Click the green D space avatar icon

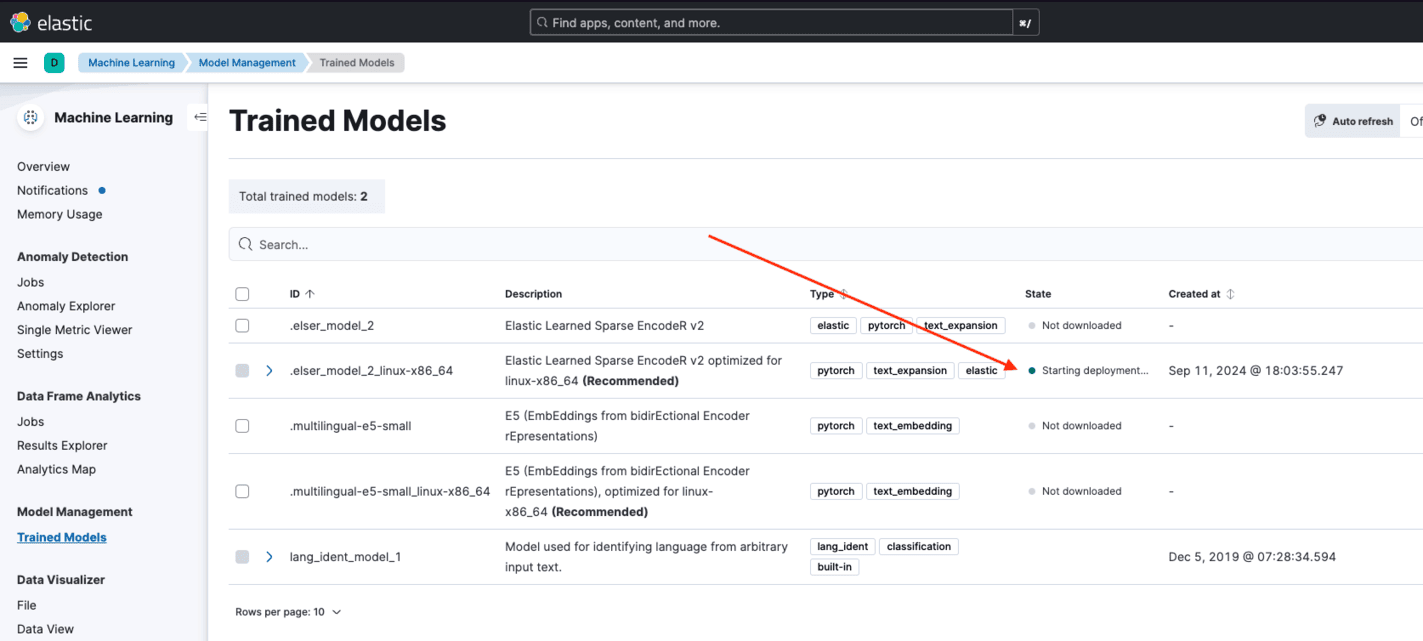tap(54, 62)
